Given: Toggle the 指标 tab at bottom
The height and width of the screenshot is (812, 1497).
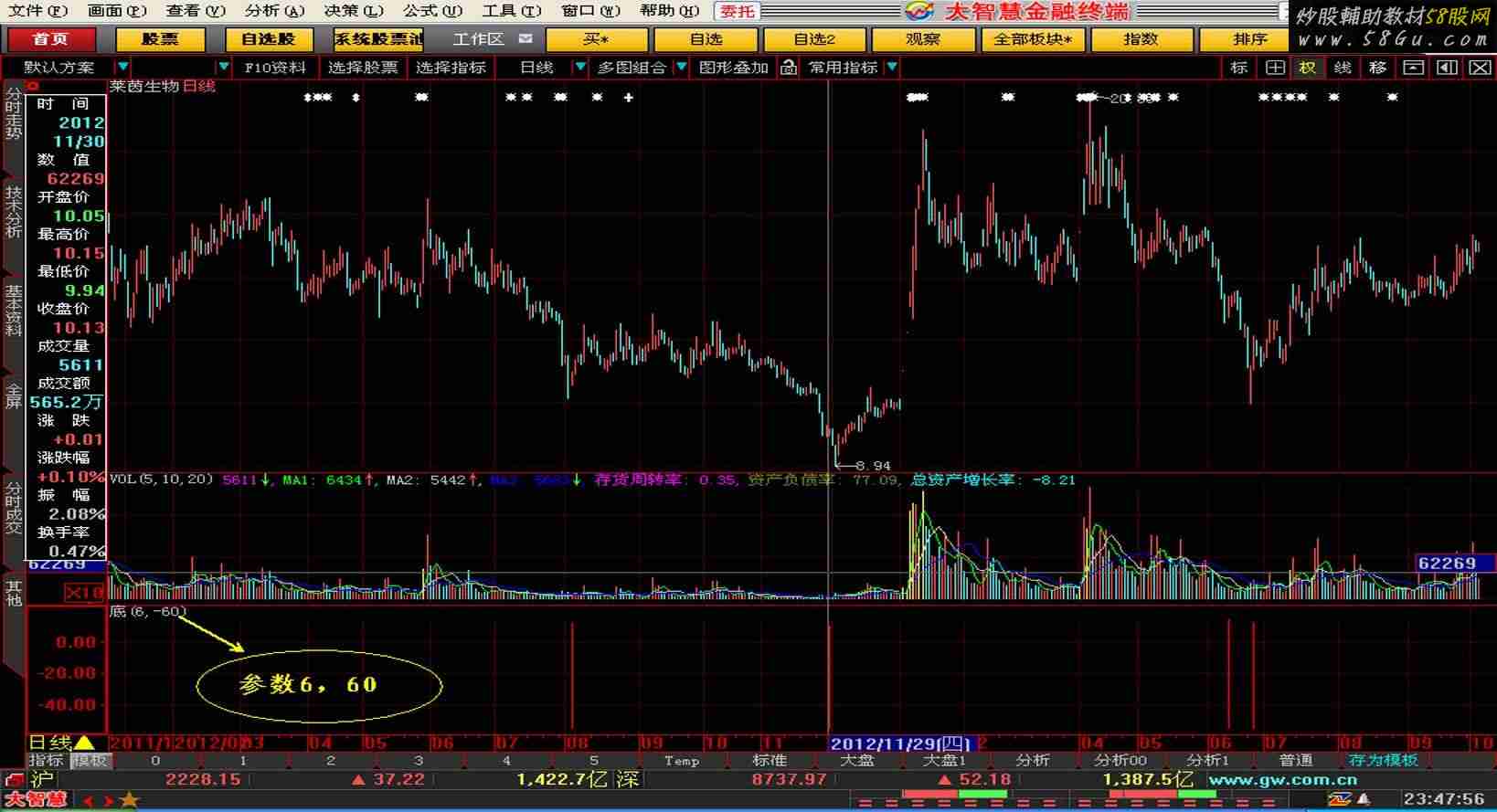Looking at the screenshot, I should [x=46, y=760].
